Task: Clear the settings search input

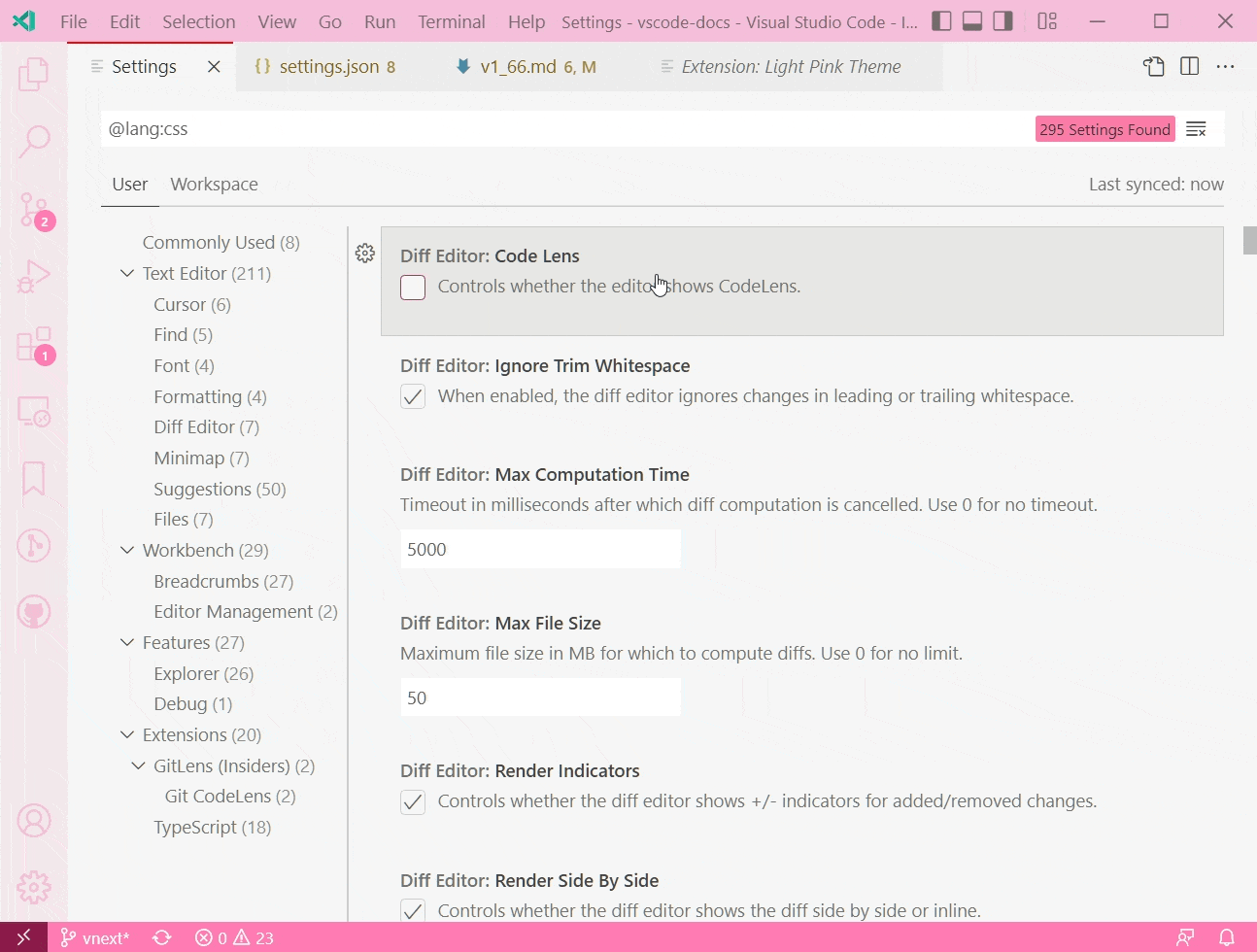Action: pos(1197,129)
